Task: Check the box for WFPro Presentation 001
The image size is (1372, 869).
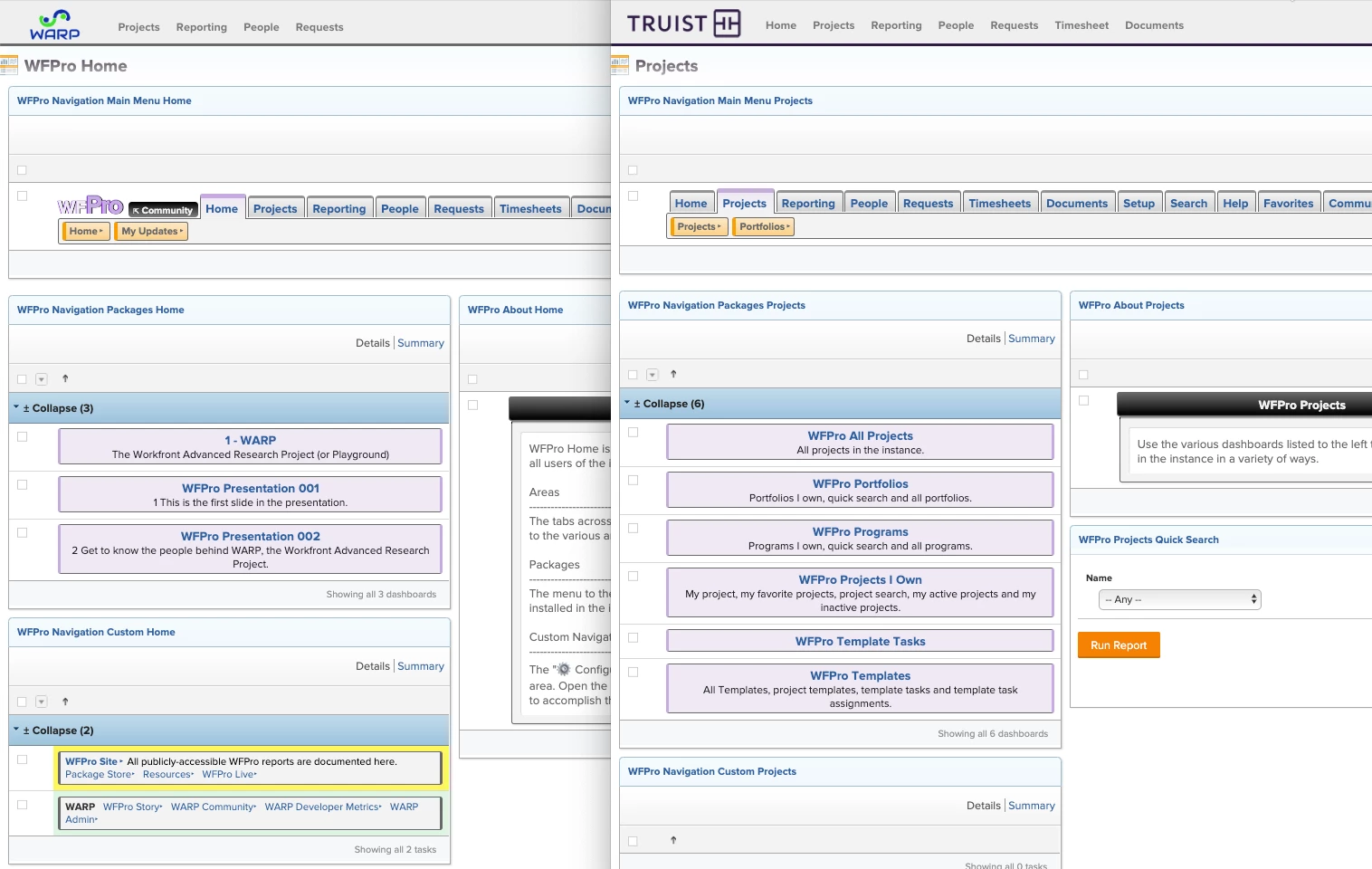Action: pyautogui.click(x=23, y=484)
